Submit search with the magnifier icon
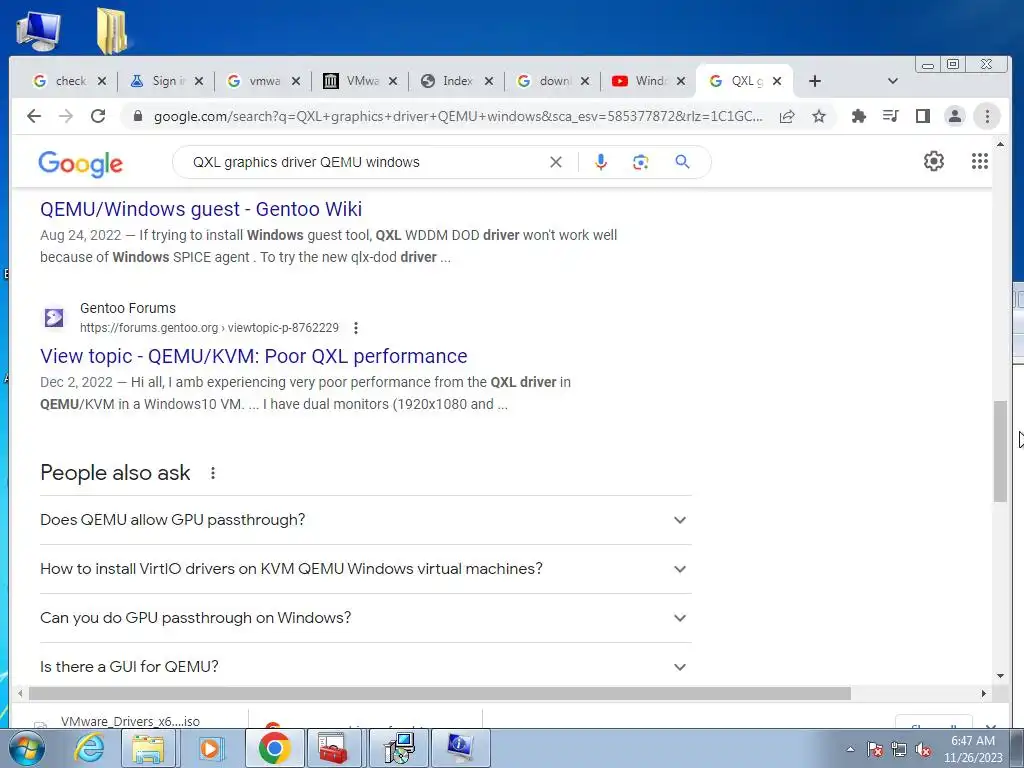Viewport: 1024px width, 768px height. coord(682,162)
